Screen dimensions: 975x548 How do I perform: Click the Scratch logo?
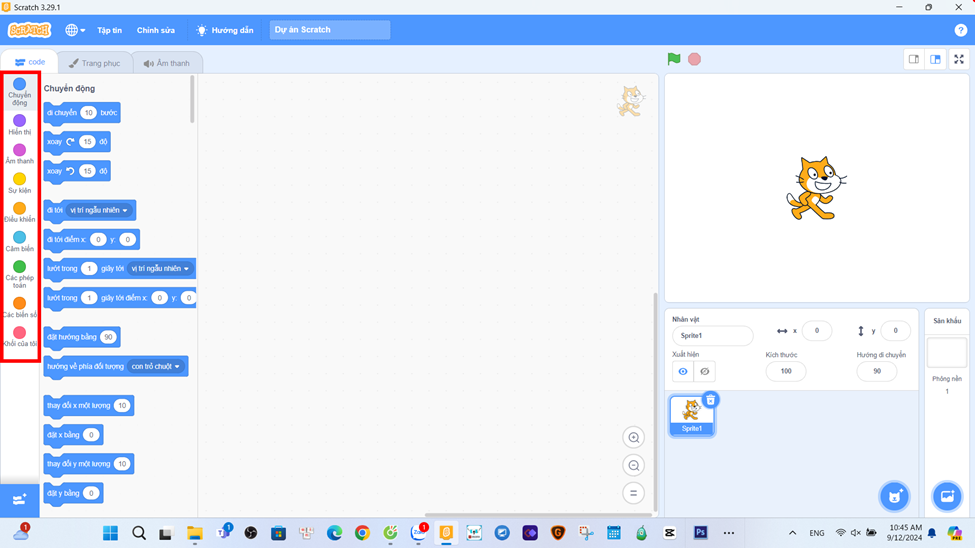pos(29,30)
